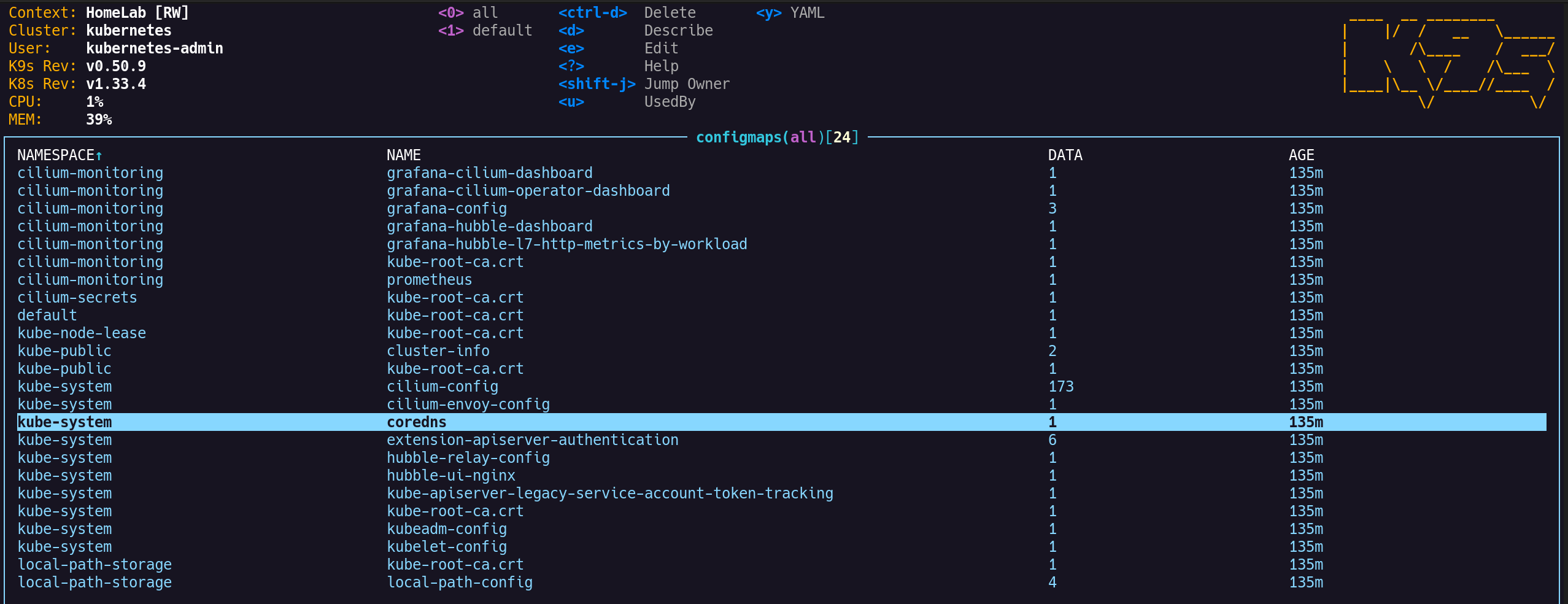Viewport: 1568px width, 604px height.
Task: Select grafana-hubble-l7-http-metrics-by-workload row
Action: coord(781,244)
